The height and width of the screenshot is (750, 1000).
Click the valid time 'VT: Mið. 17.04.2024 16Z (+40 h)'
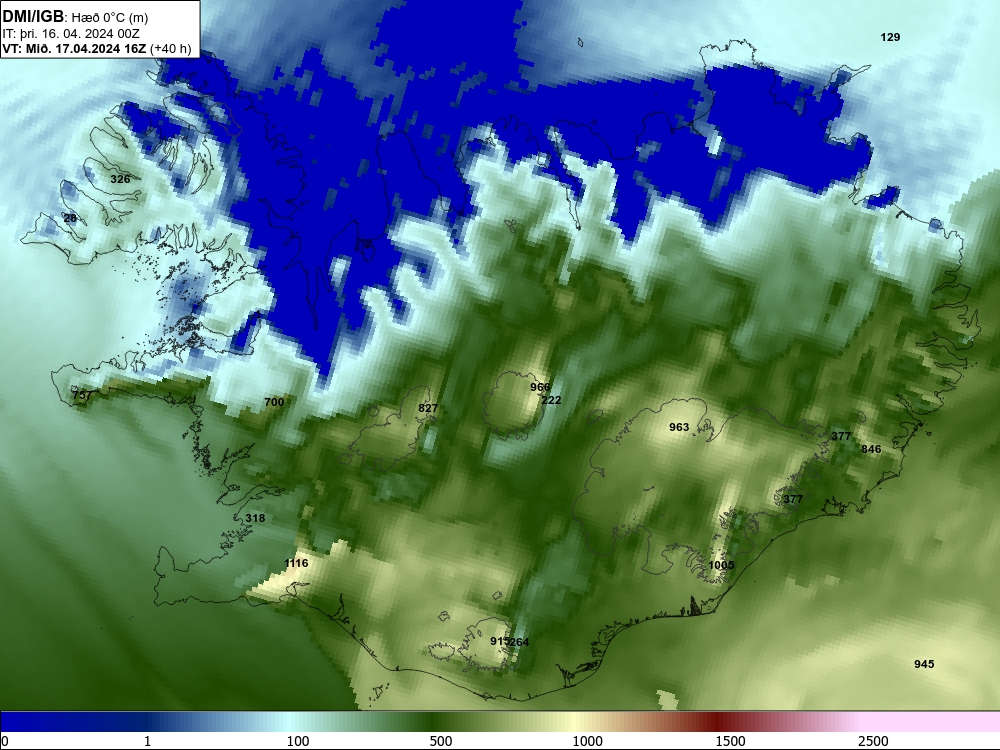pyautogui.click(x=97, y=48)
